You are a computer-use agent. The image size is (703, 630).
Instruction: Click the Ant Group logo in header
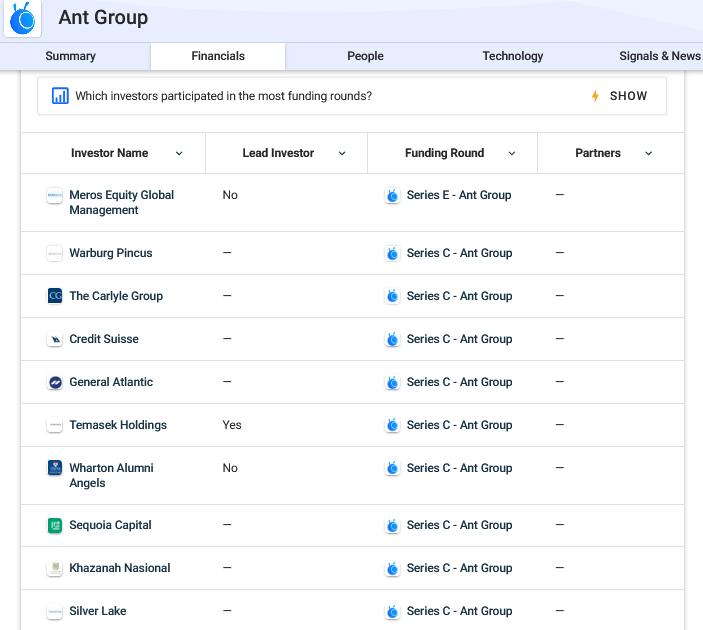point(22,18)
